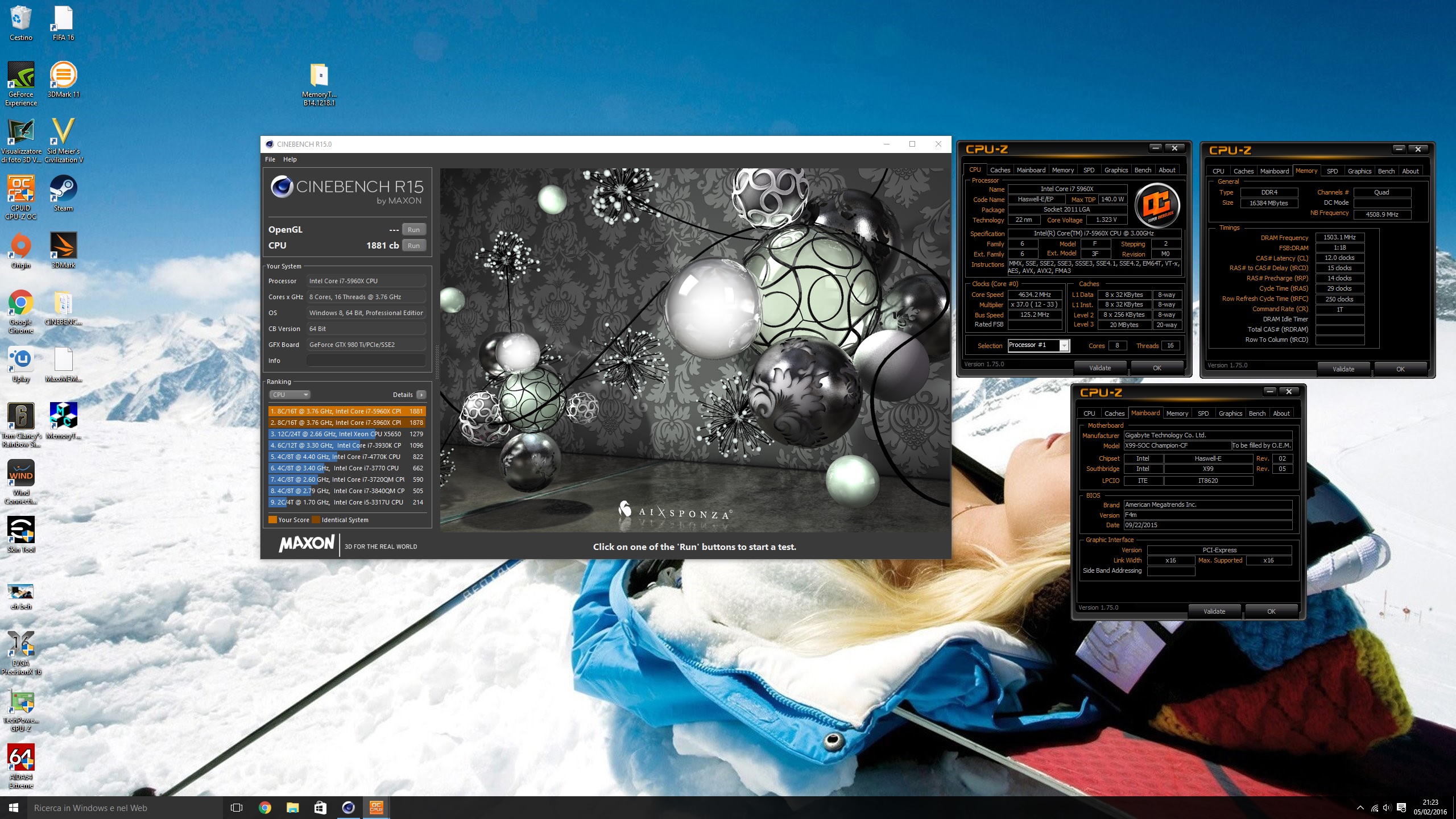Launch TechPowerUp GPU-Z shortcut

click(21, 709)
